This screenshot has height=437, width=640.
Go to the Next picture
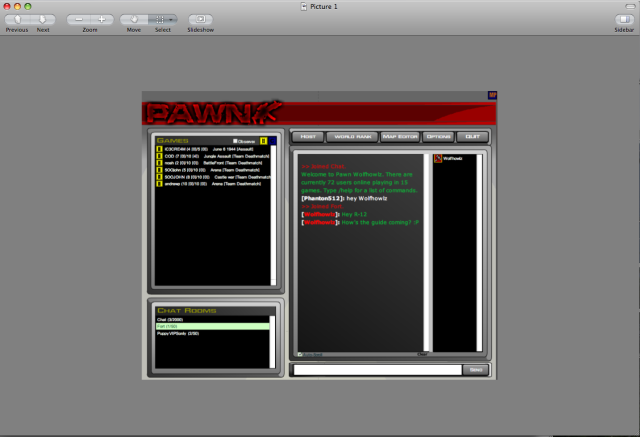[42, 19]
